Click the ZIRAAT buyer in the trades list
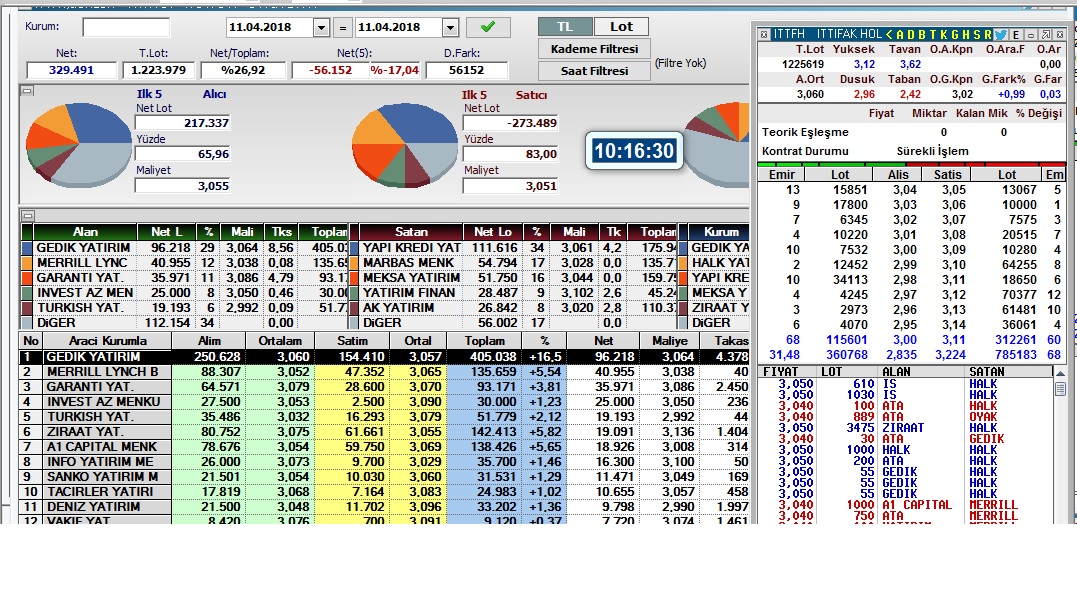This screenshot has width=1077, height=614. point(903,428)
